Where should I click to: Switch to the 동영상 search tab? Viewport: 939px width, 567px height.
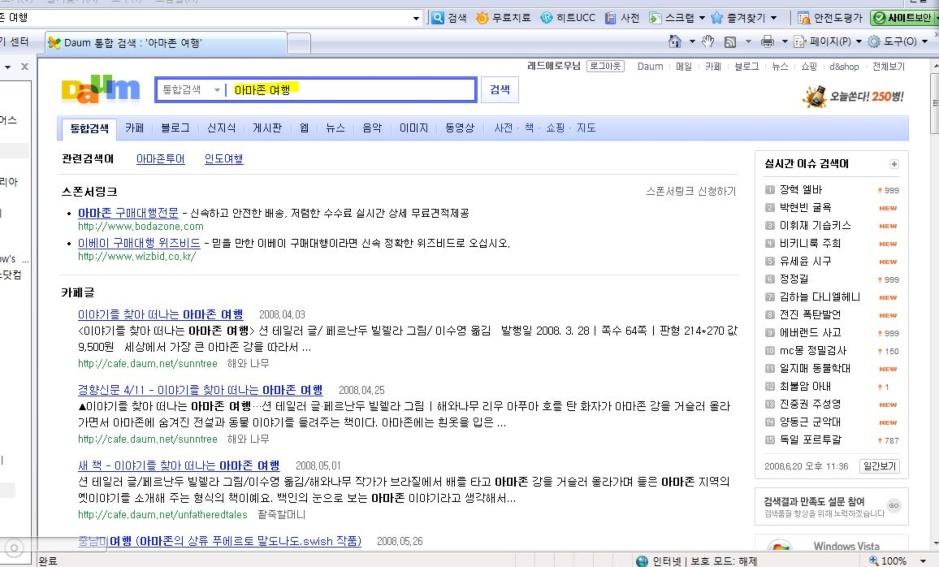459,128
